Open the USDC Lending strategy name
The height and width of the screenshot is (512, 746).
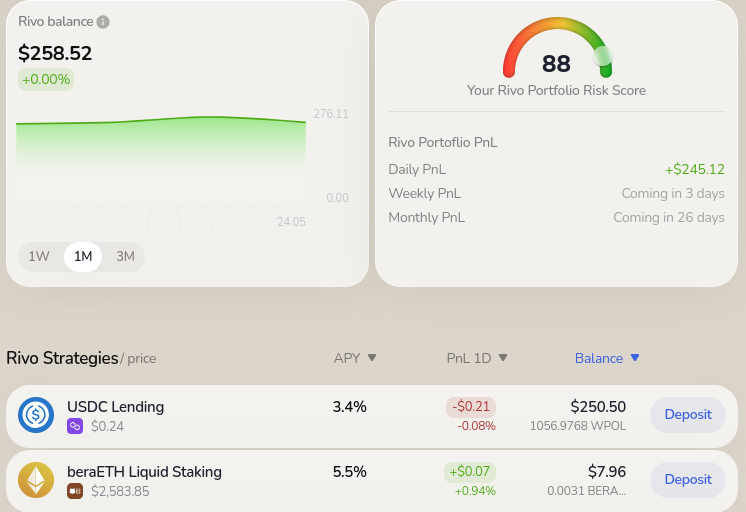click(x=116, y=407)
